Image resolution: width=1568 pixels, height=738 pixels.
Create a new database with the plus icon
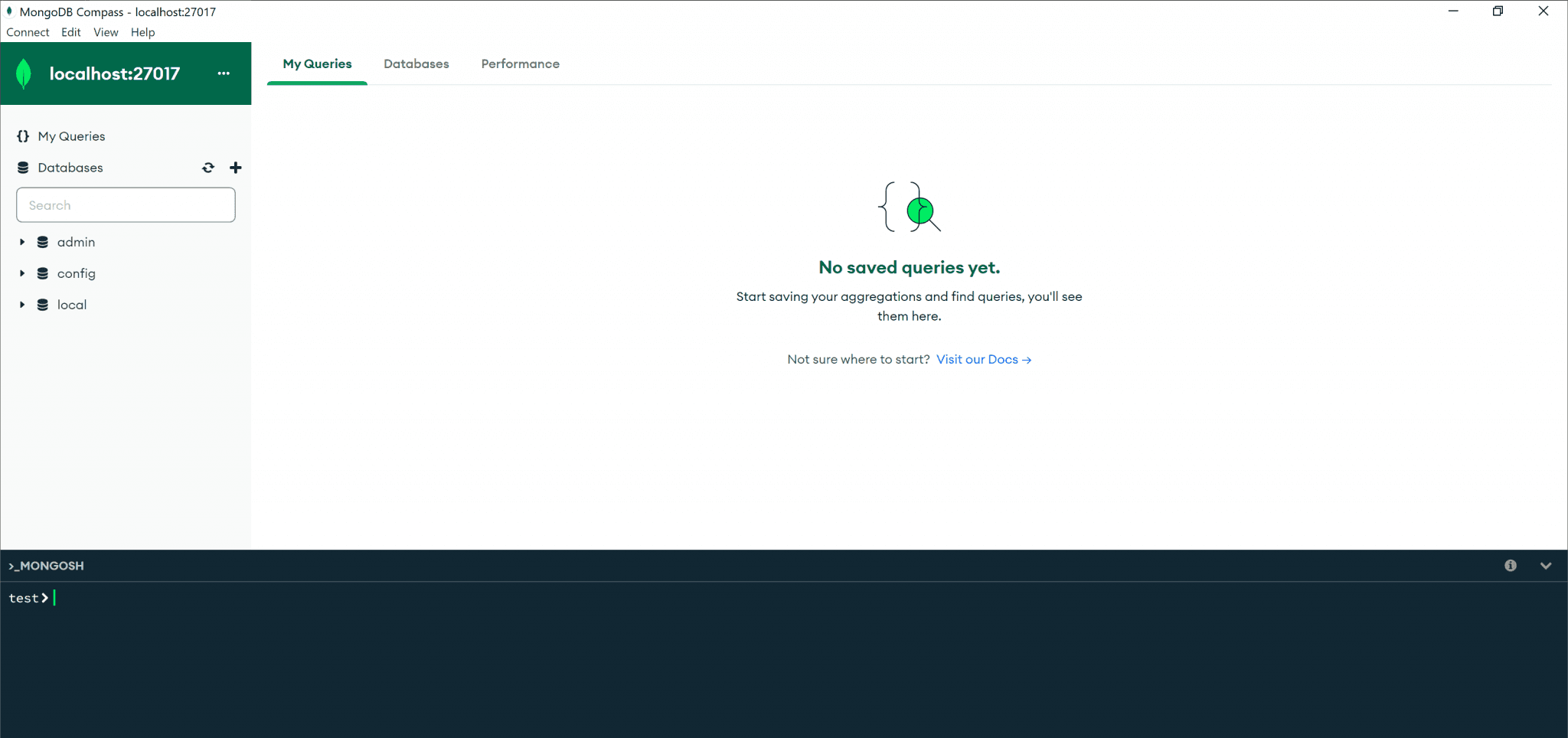click(235, 167)
